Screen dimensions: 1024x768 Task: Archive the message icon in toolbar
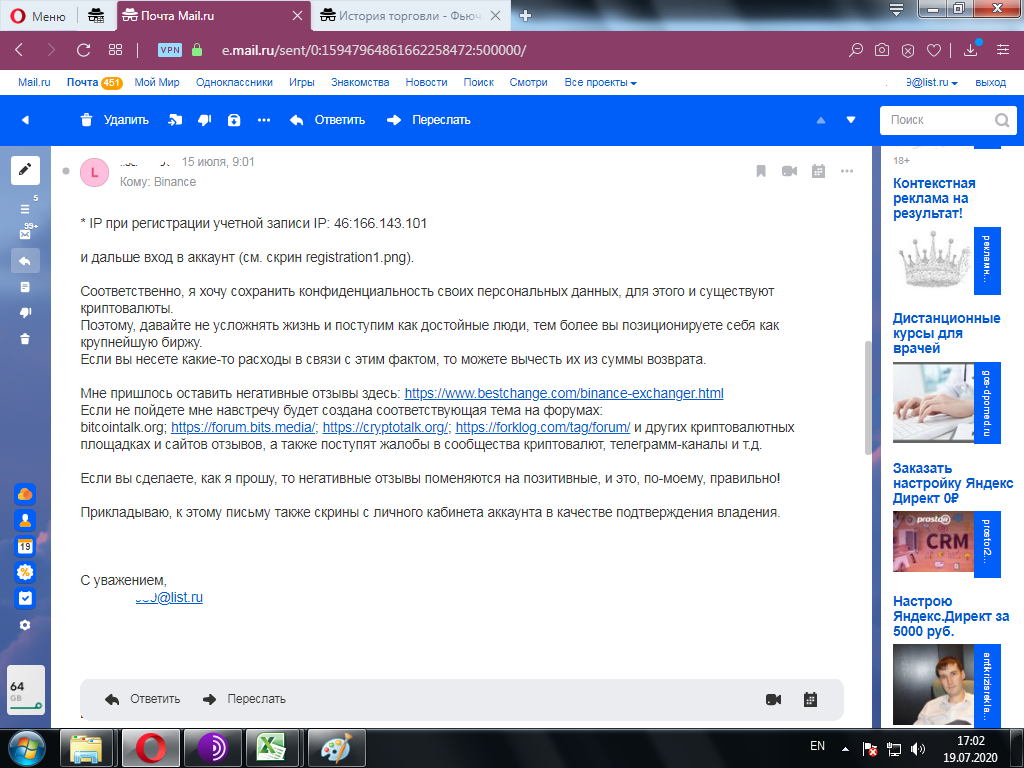tap(234, 120)
